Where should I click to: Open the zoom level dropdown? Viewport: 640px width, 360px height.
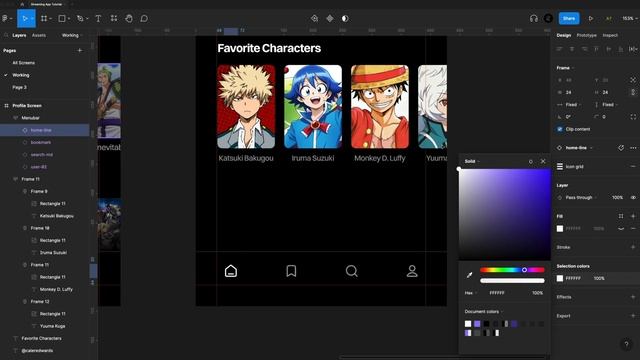coord(630,18)
